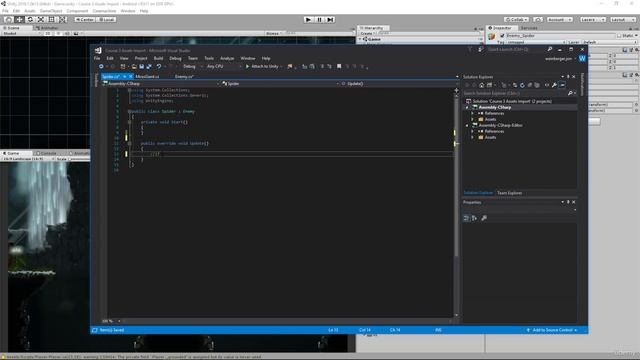Switch to Enemy.cs editor tab
Screen dimensions: 640x360
pyautogui.click(x=184, y=76)
